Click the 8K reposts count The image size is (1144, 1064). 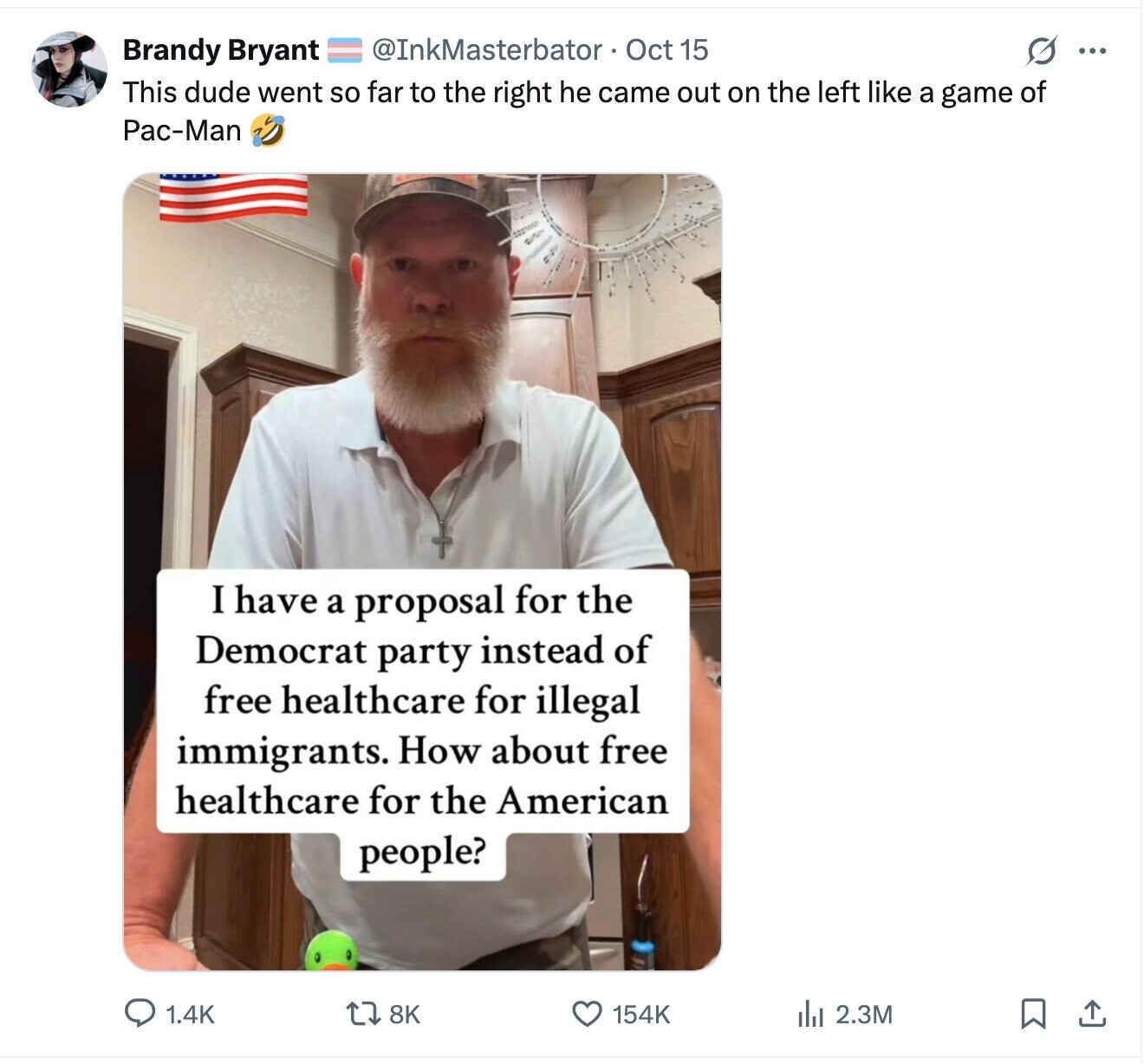tap(404, 1015)
